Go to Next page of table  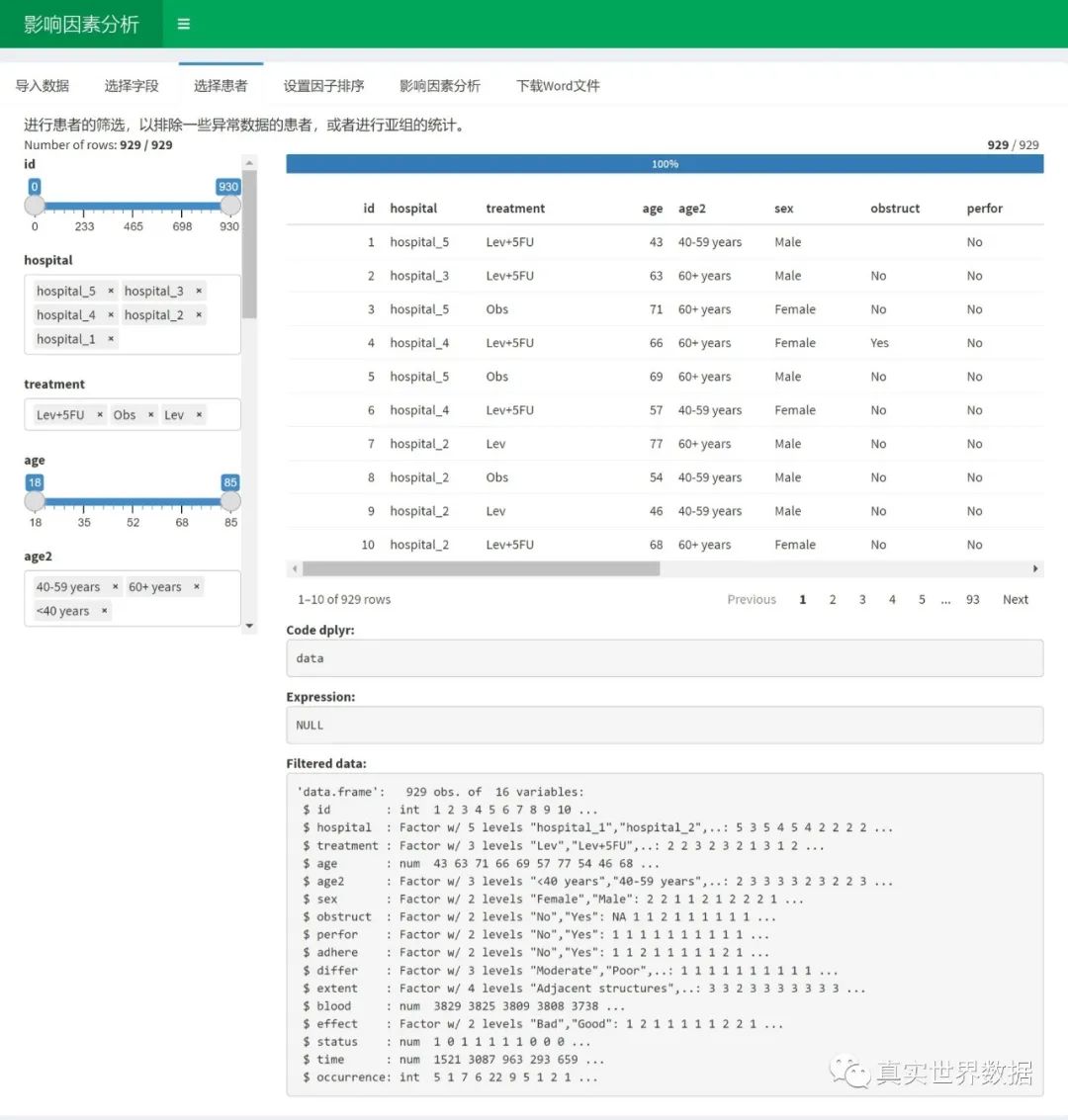click(1016, 600)
